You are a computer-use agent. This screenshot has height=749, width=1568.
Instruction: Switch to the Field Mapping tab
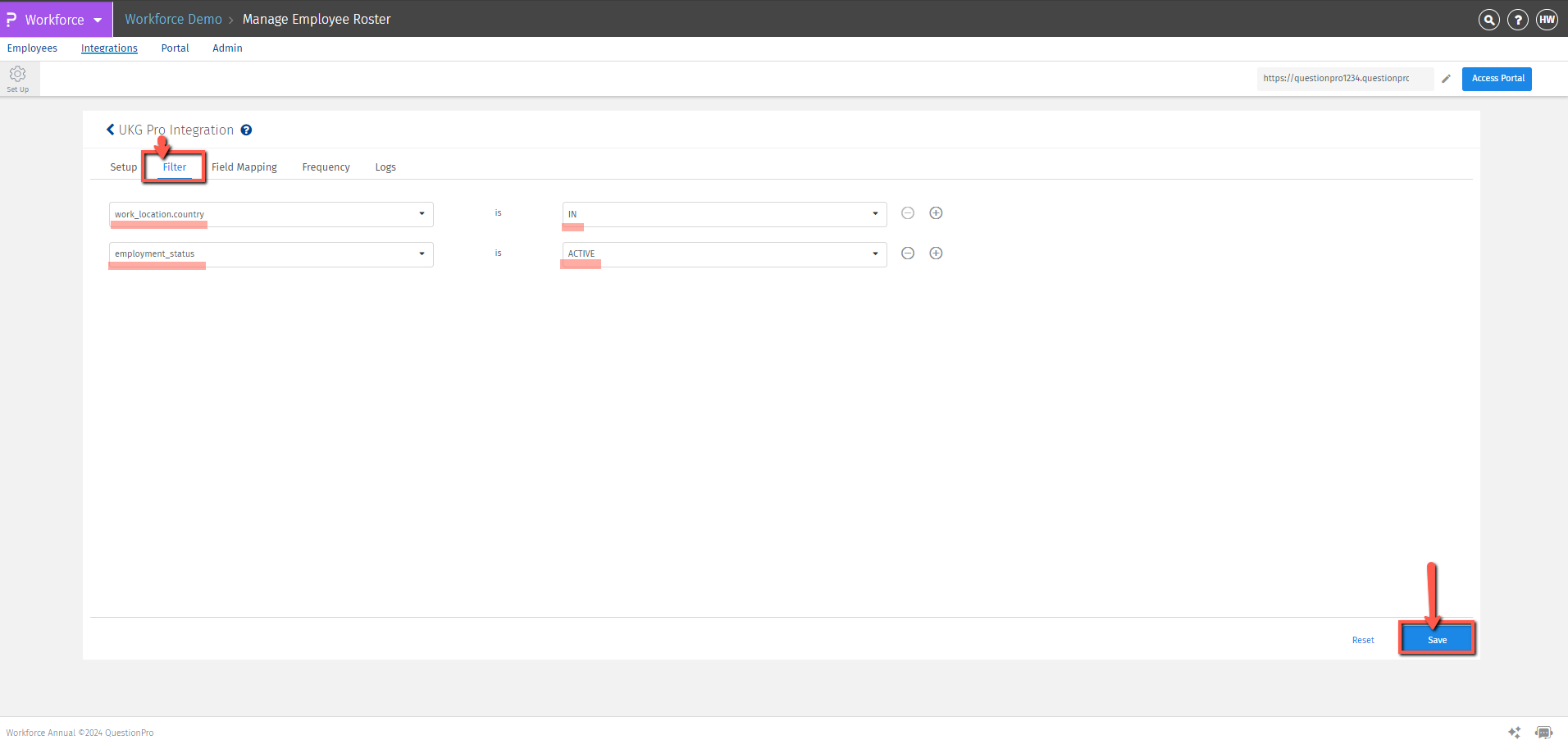(244, 167)
